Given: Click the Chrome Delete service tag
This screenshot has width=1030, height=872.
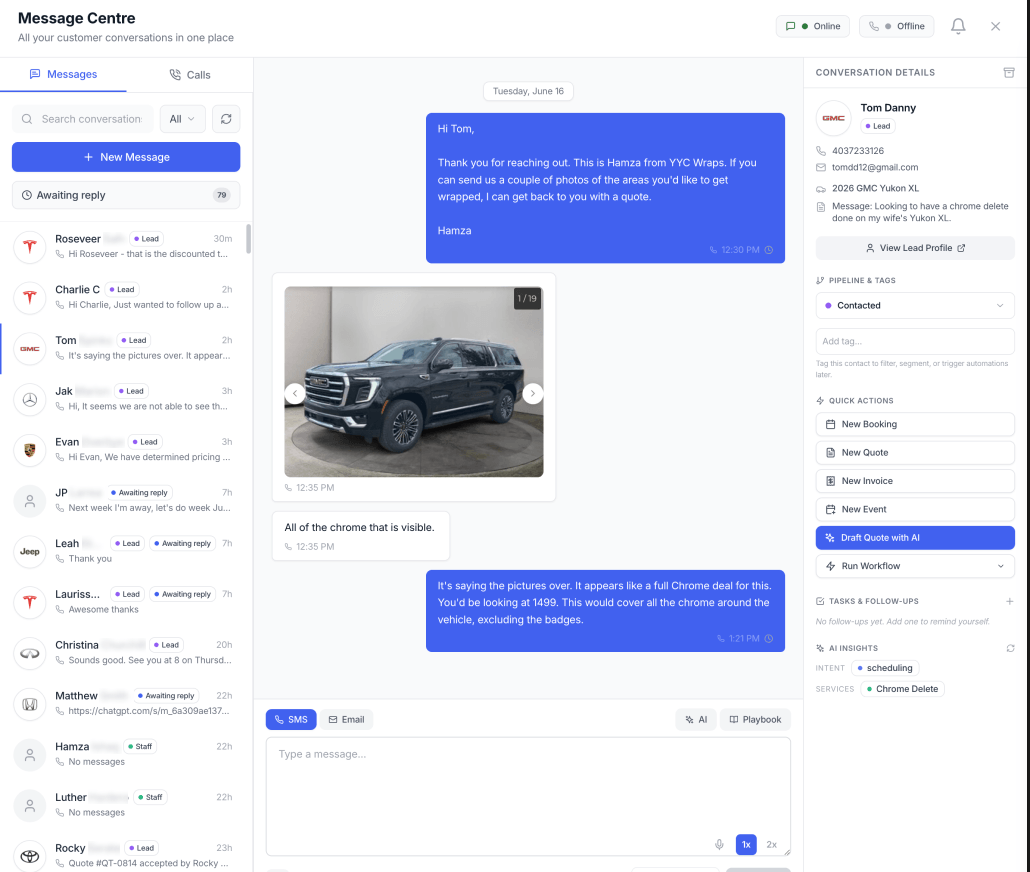Looking at the screenshot, I should pyautogui.click(x=902, y=689).
